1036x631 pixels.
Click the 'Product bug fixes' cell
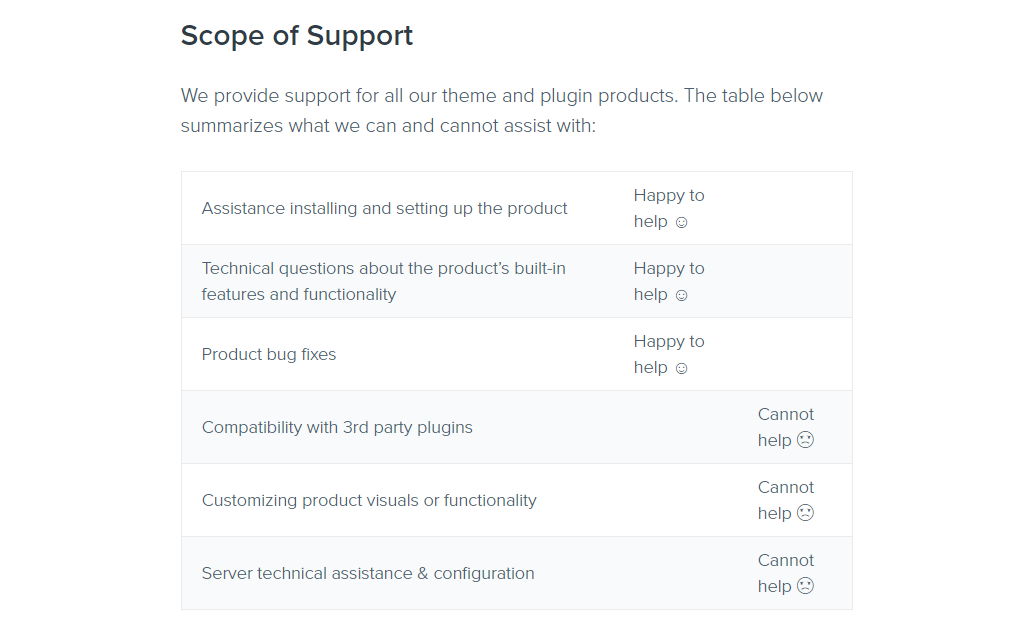(269, 354)
